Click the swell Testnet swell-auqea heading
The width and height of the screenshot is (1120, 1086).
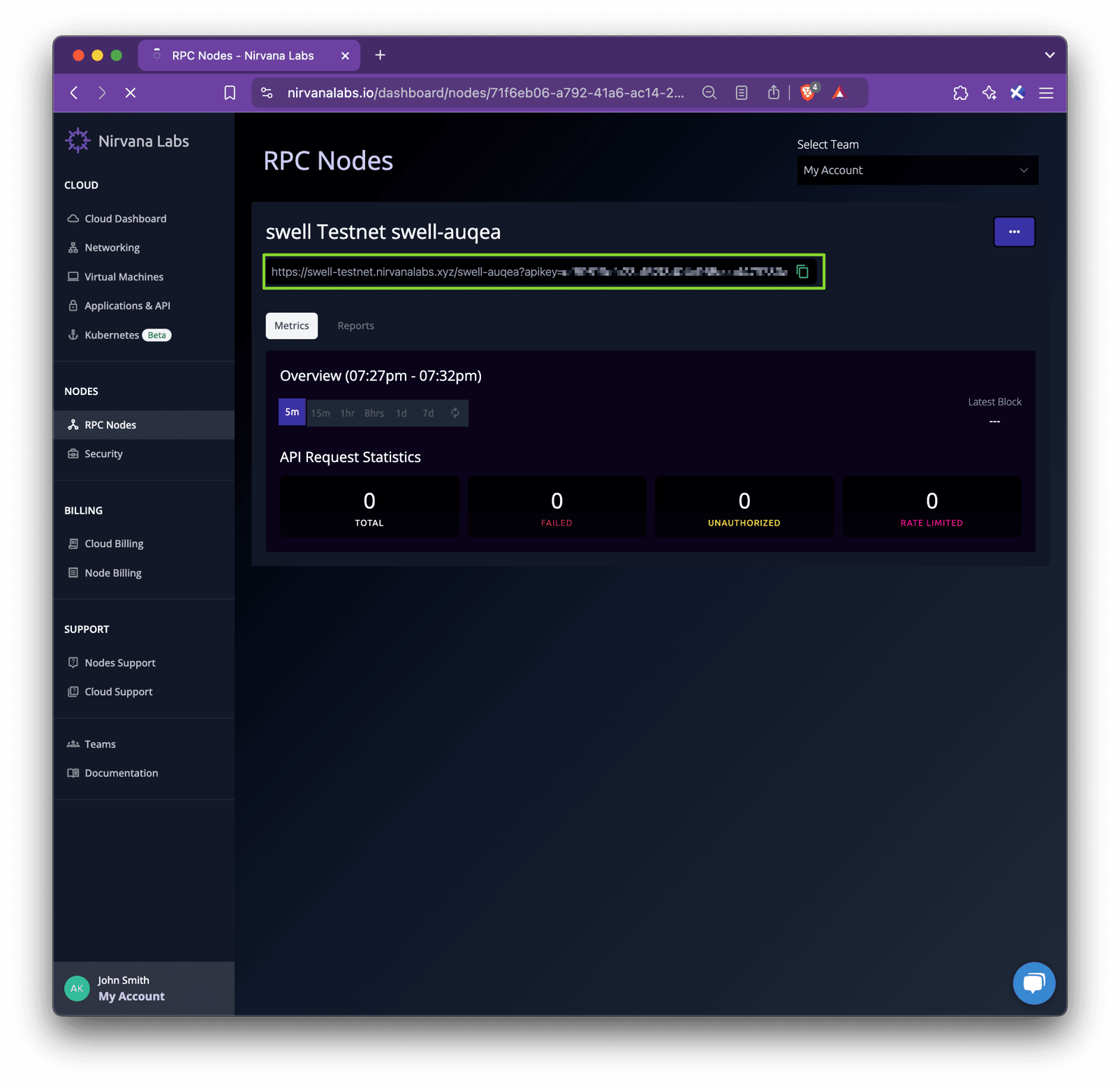point(383,232)
